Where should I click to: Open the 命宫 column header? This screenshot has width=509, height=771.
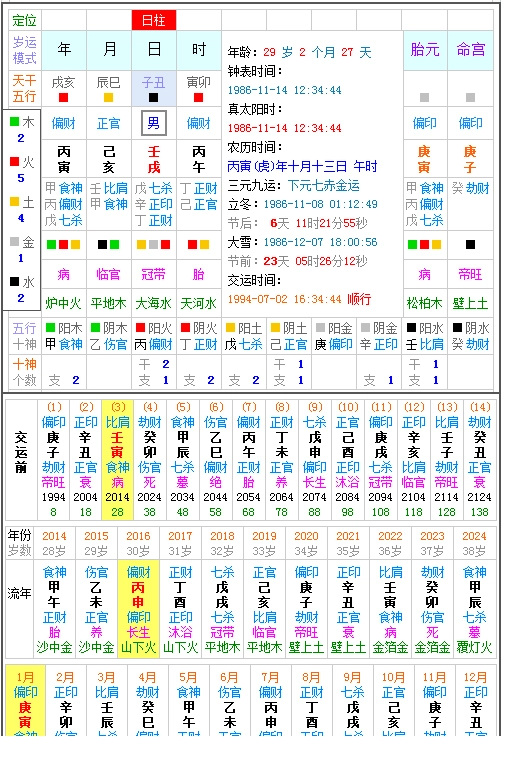470,50
